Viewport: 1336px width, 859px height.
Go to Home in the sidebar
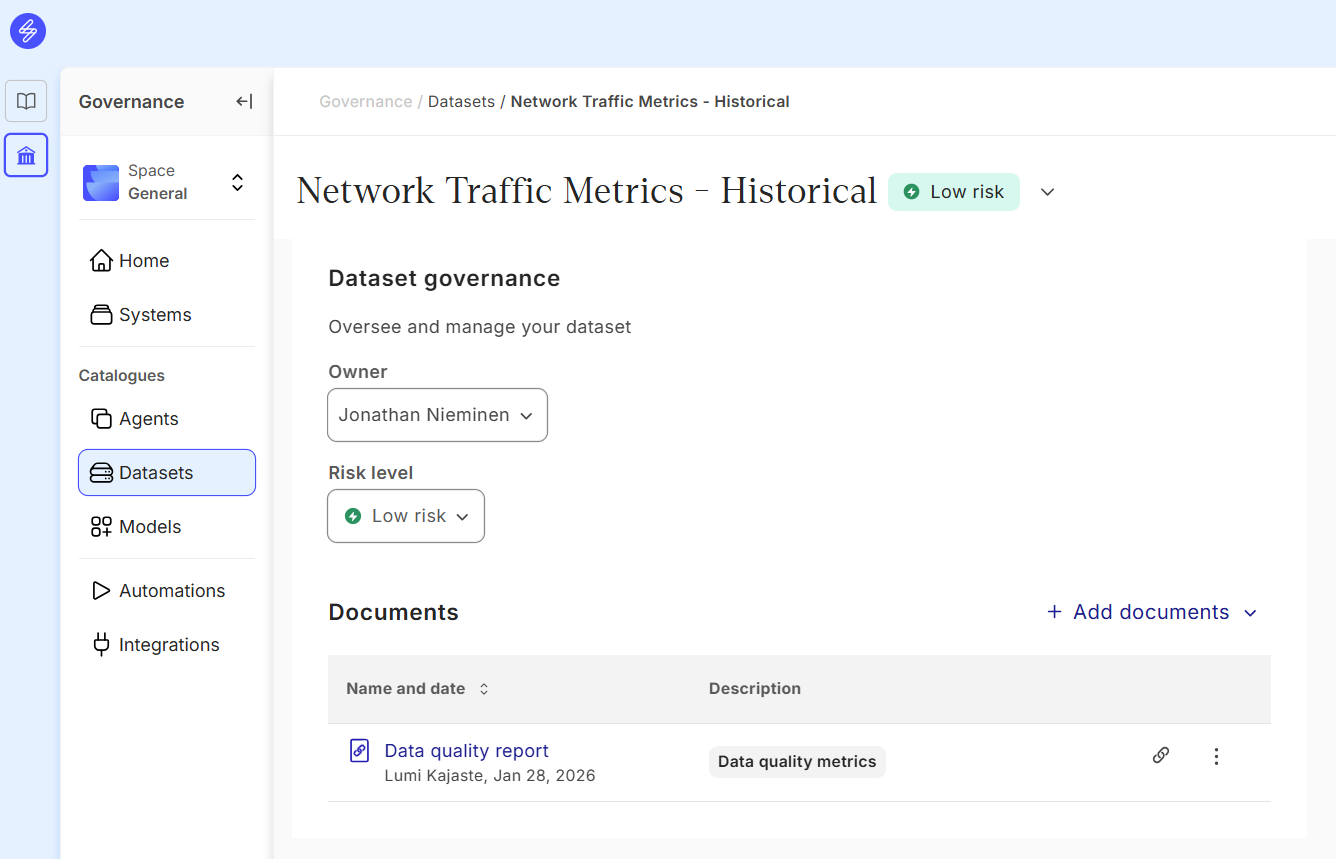coord(144,261)
